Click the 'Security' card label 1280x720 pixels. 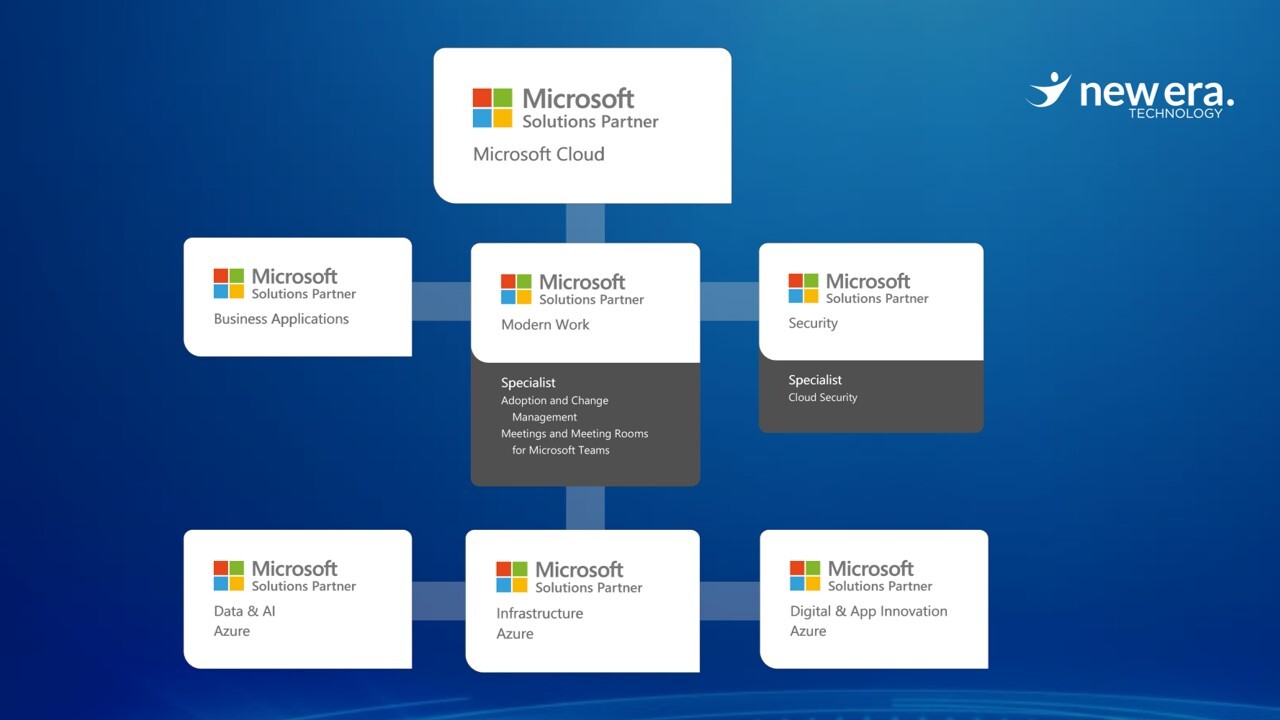pyautogui.click(x=813, y=323)
